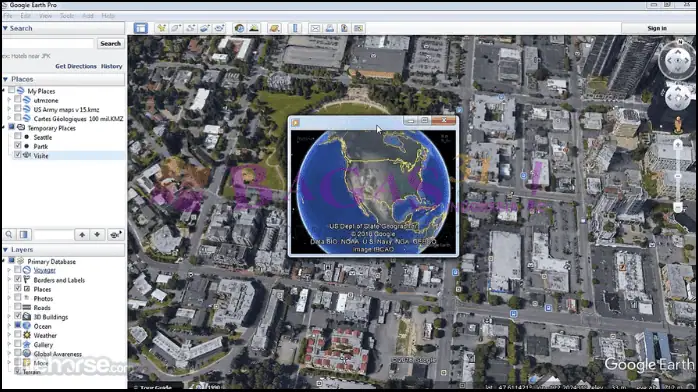Open the Edit menu
This screenshot has height=392, width=698.
[25, 16]
